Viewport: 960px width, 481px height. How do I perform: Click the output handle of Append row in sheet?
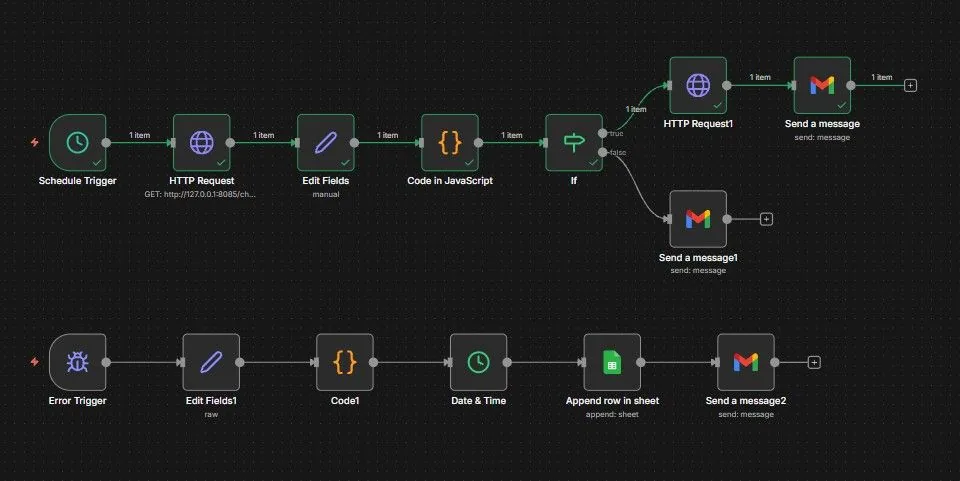[x=640, y=362]
